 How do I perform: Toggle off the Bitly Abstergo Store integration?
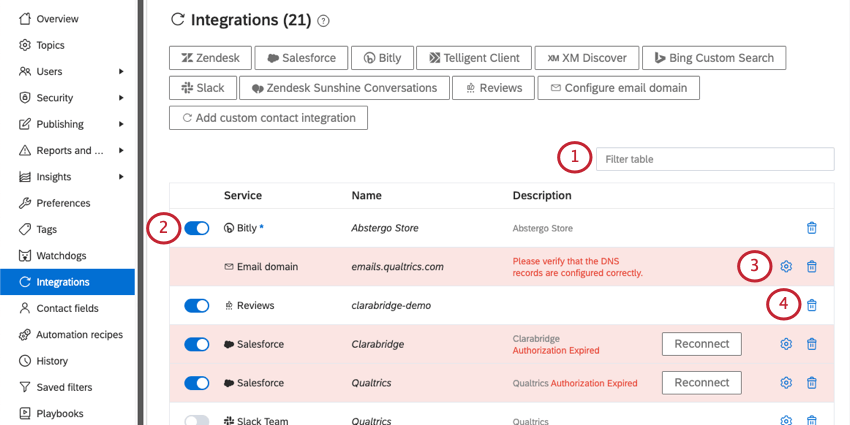(197, 228)
